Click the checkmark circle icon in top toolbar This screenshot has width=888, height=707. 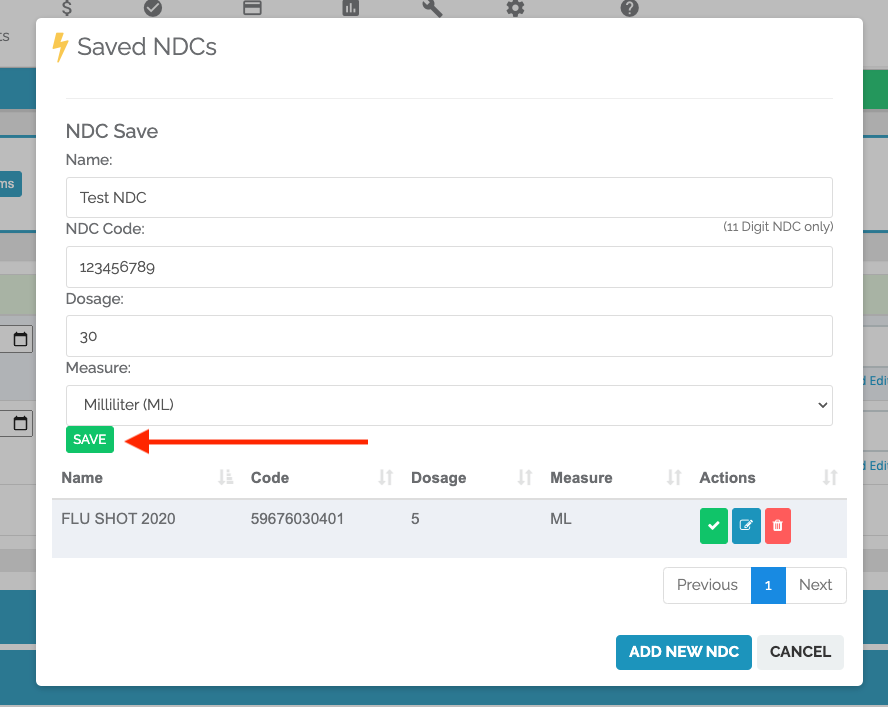[x=153, y=7]
